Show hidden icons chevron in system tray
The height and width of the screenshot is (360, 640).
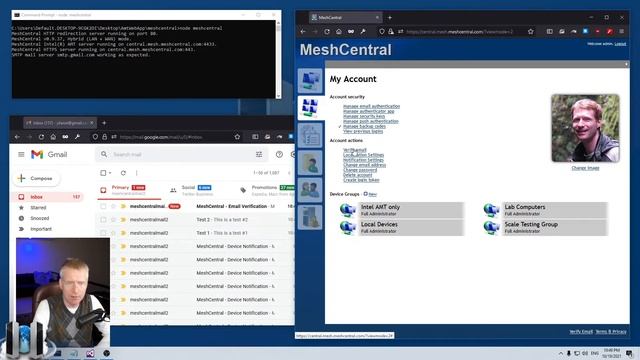(x=561, y=353)
